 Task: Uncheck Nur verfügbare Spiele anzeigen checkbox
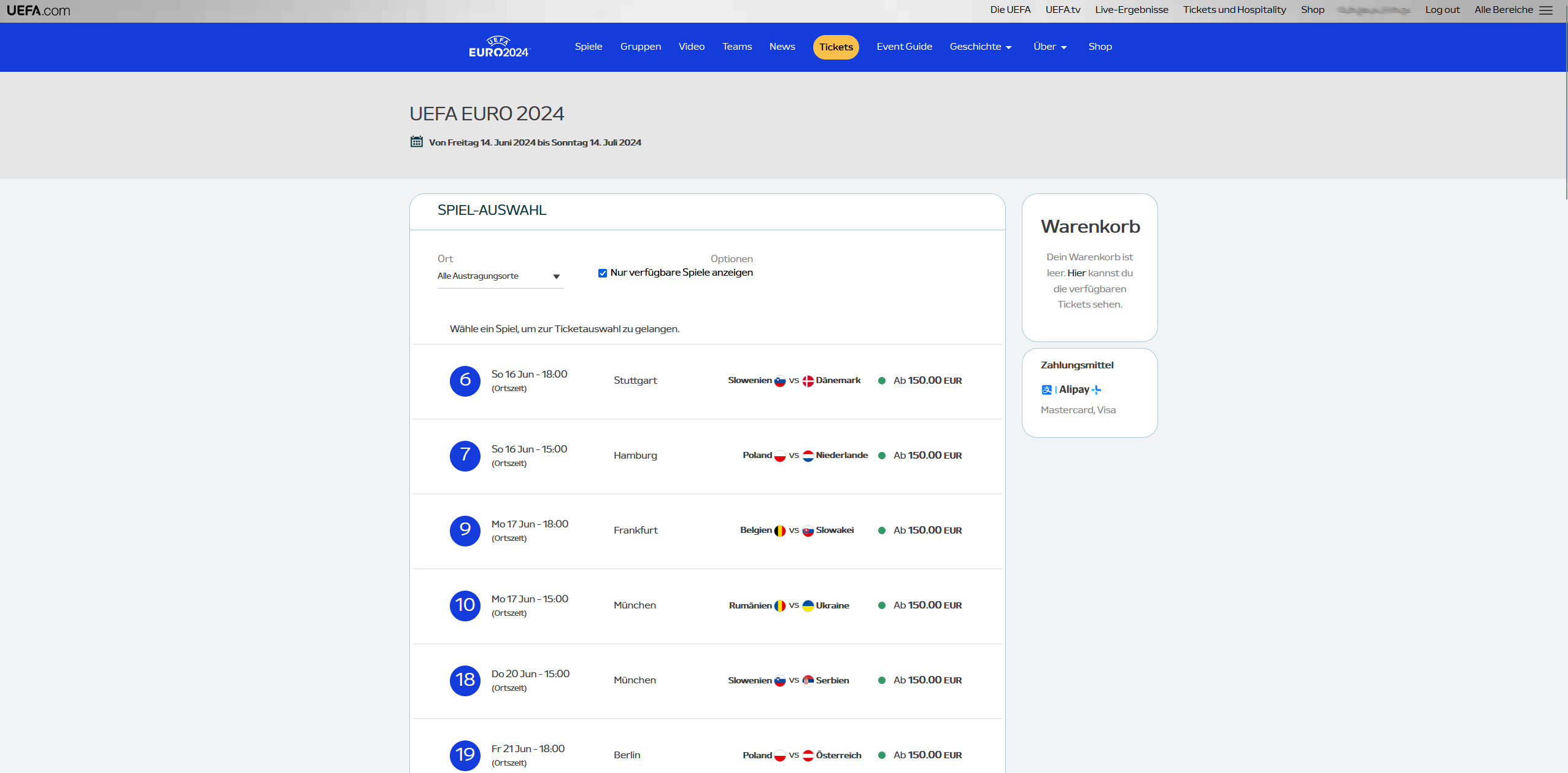click(x=603, y=273)
